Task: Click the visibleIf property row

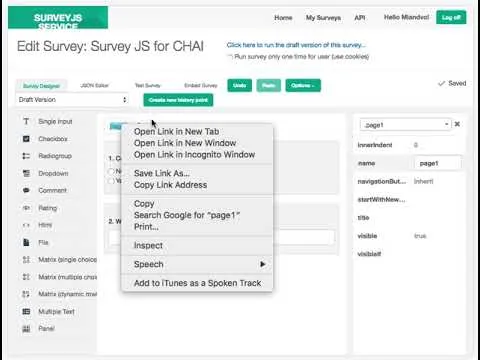Action: coord(410,254)
